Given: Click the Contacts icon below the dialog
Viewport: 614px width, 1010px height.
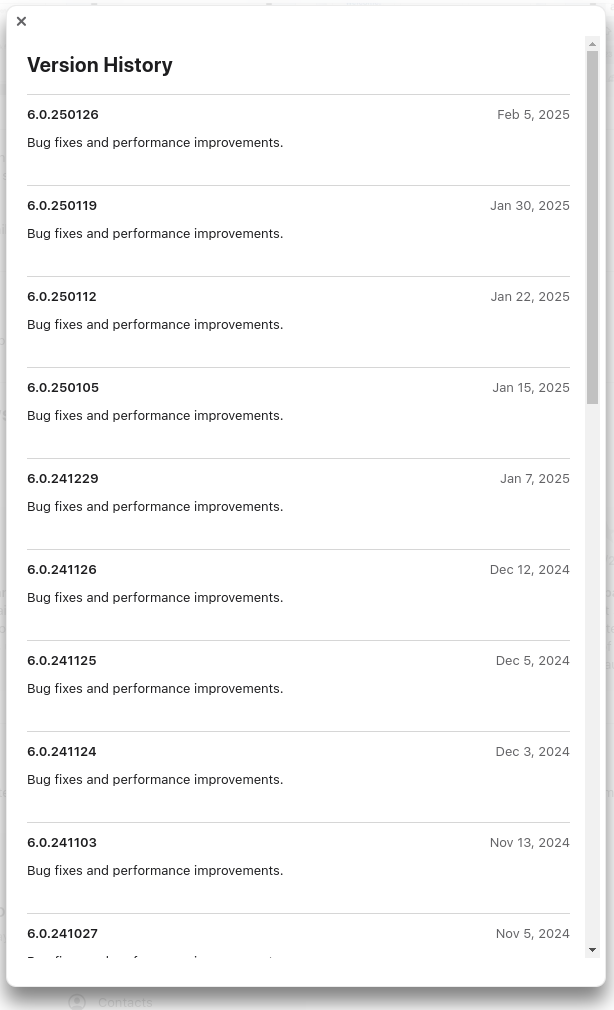Looking at the screenshot, I should click(x=77, y=1001).
